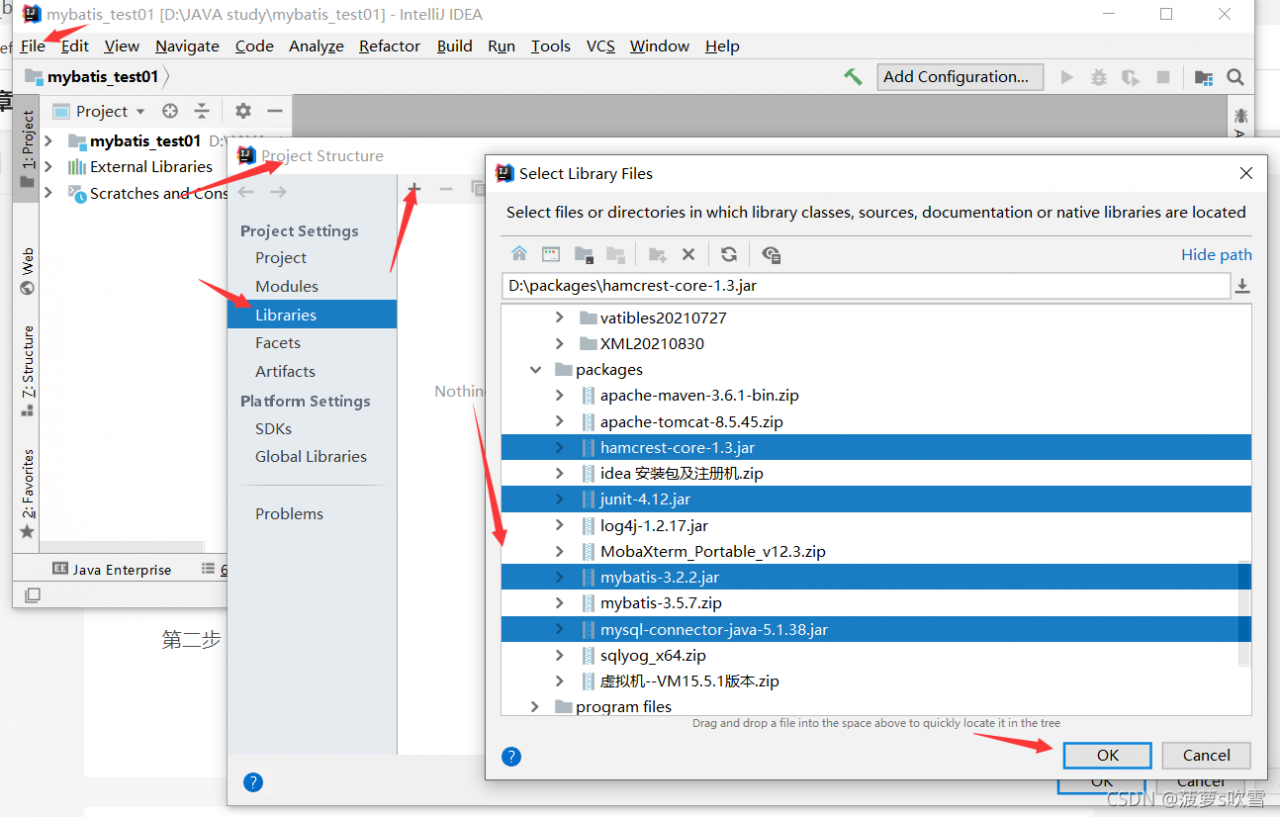The width and height of the screenshot is (1280, 817).
Task: Open the Z: Structure side tool tab
Action: (x=27, y=371)
